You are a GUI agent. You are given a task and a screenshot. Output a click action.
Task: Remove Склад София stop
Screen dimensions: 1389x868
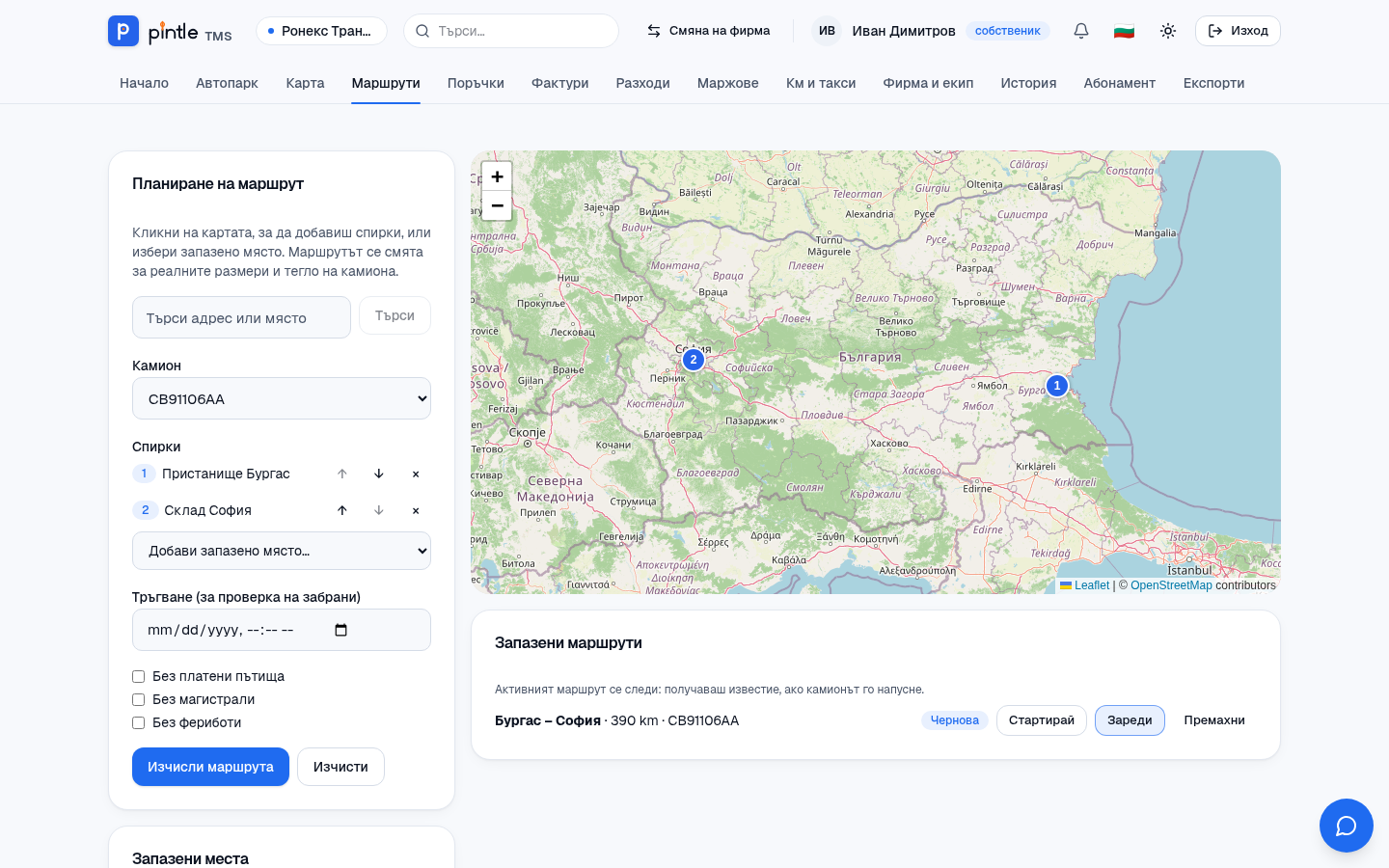416,510
